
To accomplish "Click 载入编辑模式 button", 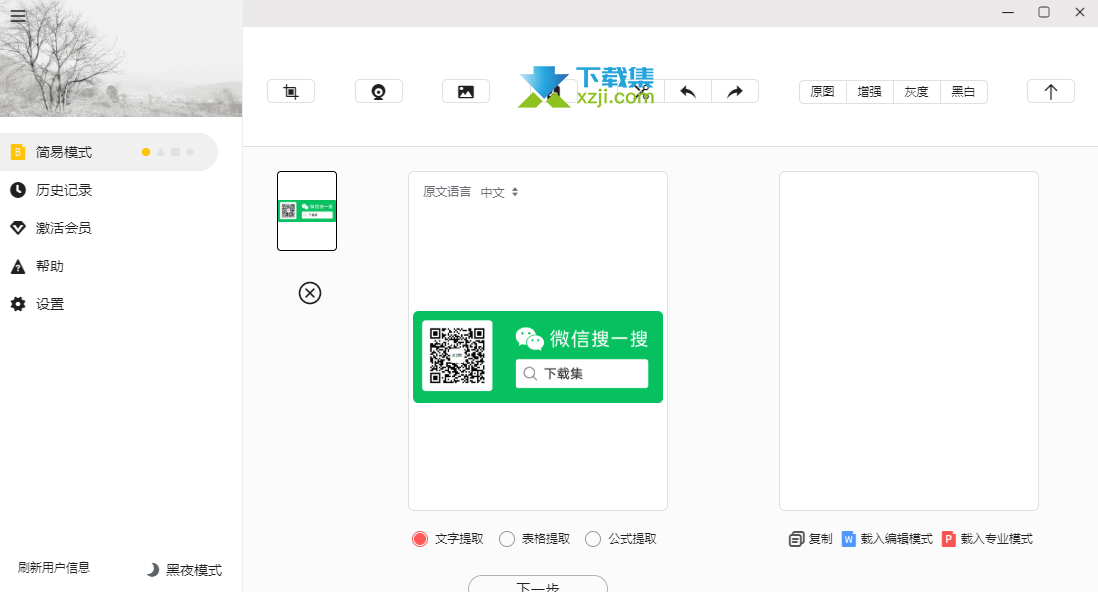I will 887,539.
